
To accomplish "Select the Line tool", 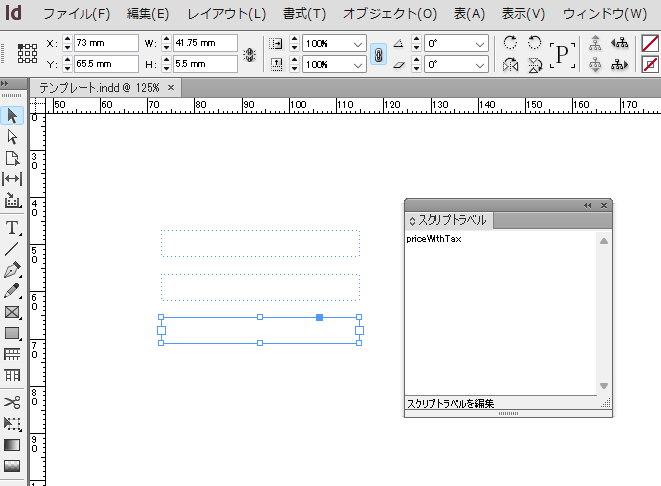I will tap(13, 249).
